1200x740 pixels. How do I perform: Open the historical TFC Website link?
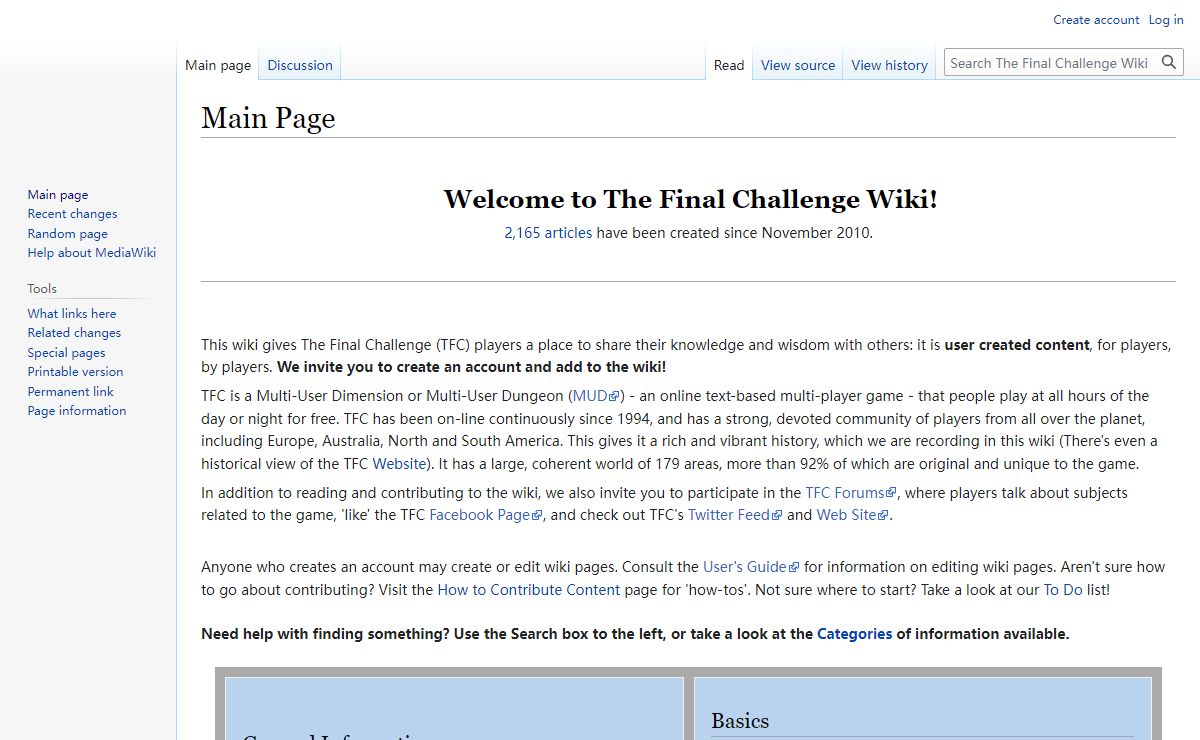[x=400, y=464]
